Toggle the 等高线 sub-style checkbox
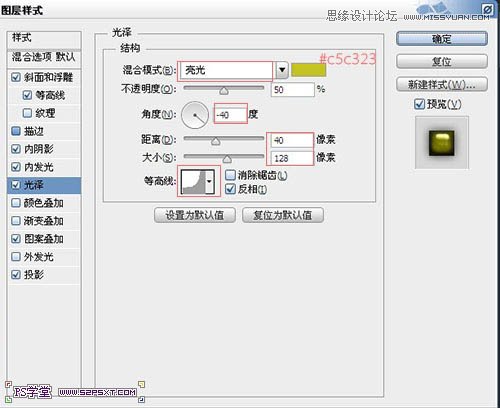The width and height of the screenshot is (500, 408). click(x=27, y=95)
